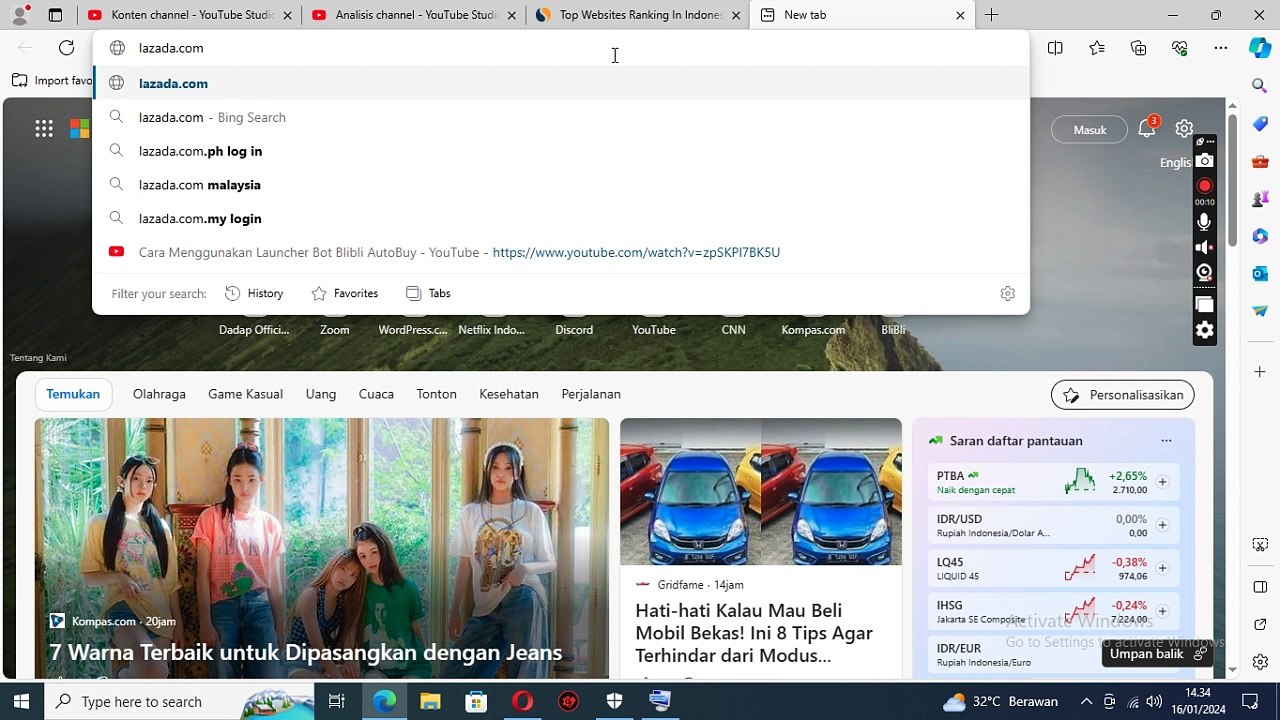The height and width of the screenshot is (720, 1280).
Task: Stop recording with red record button
Action: click(x=1205, y=186)
